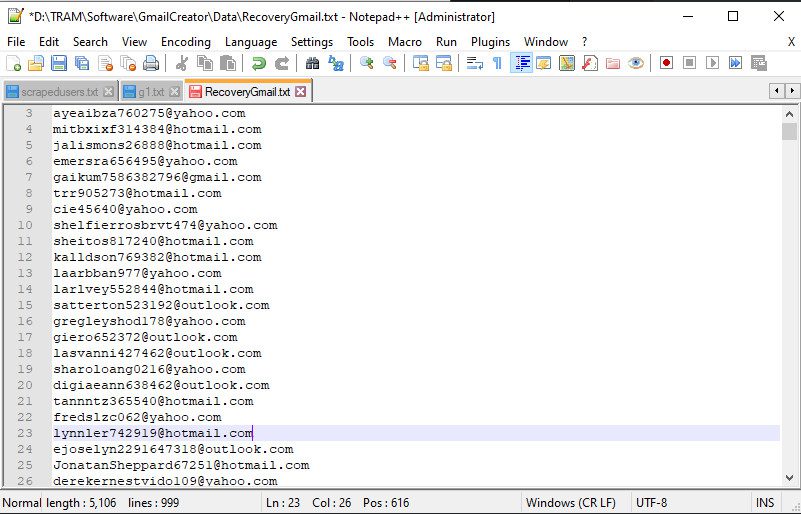Click the New file toolbar icon

pyautogui.click(x=13, y=63)
